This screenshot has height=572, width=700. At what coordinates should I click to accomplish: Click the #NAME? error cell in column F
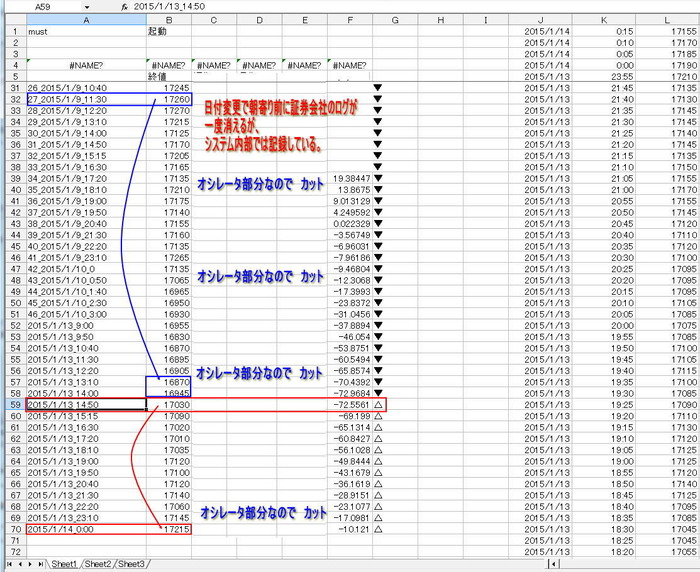point(350,65)
